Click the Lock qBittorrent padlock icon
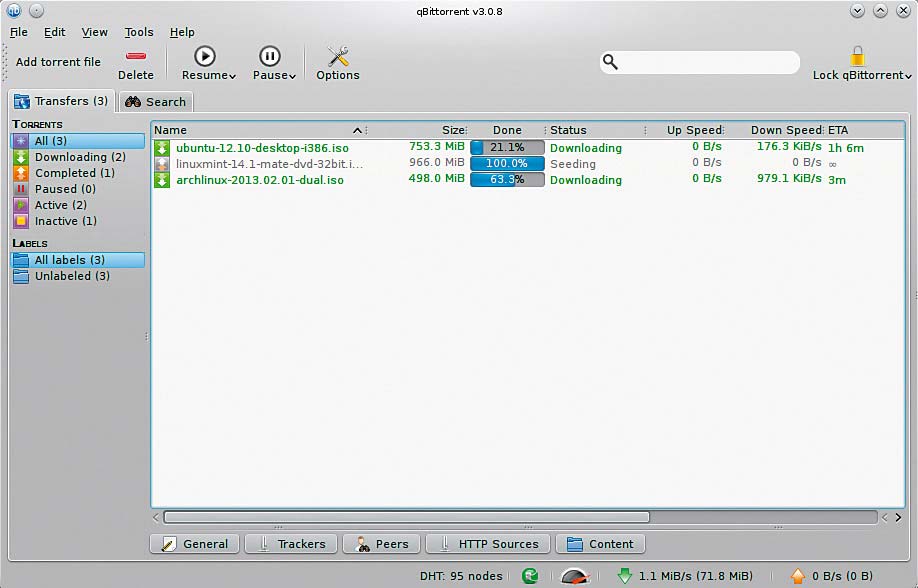 click(857, 57)
